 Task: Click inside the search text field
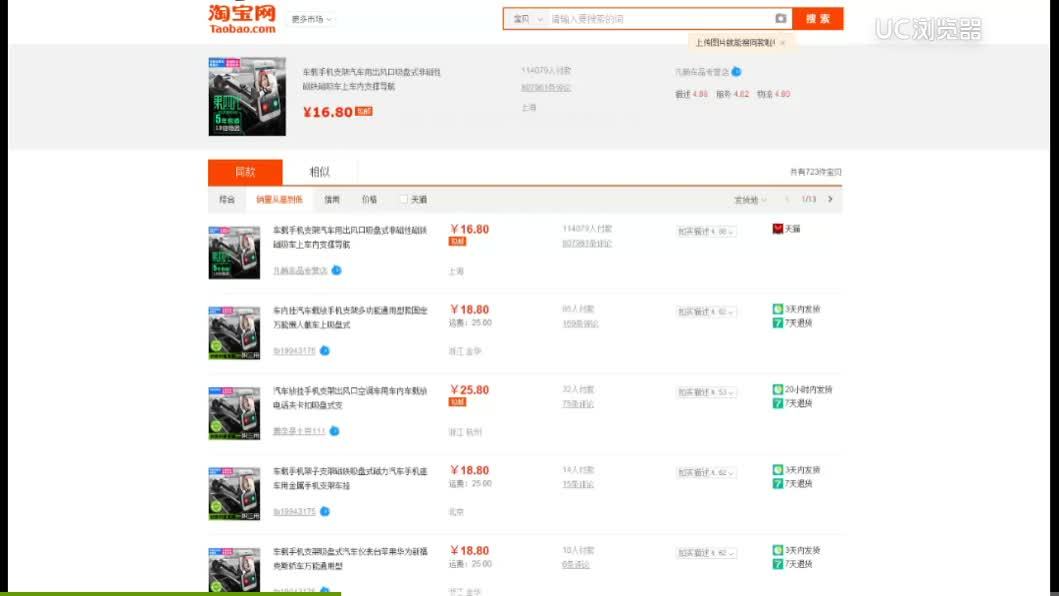pos(660,19)
